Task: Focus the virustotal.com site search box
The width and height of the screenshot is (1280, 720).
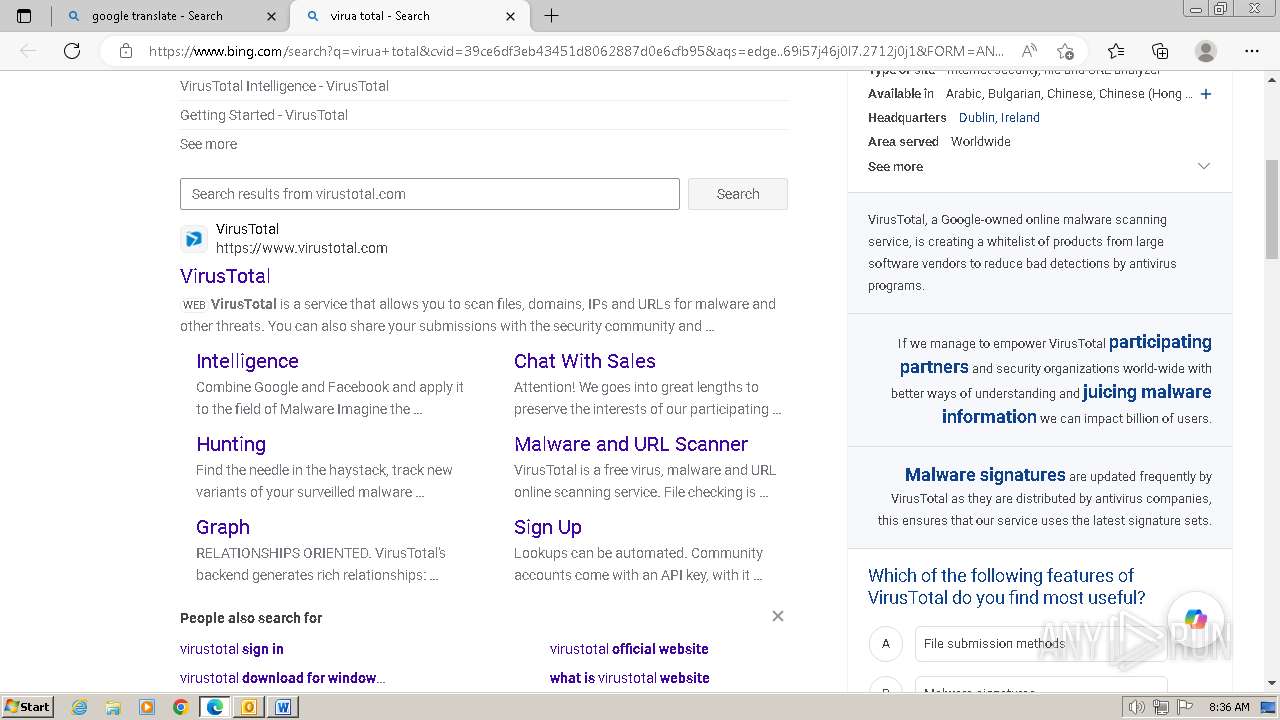Action: (x=430, y=194)
